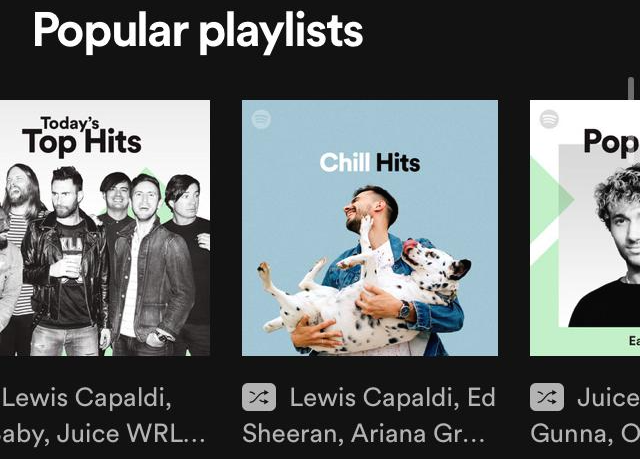Open the Pop playlist cover on the right

tap(585, 228)
